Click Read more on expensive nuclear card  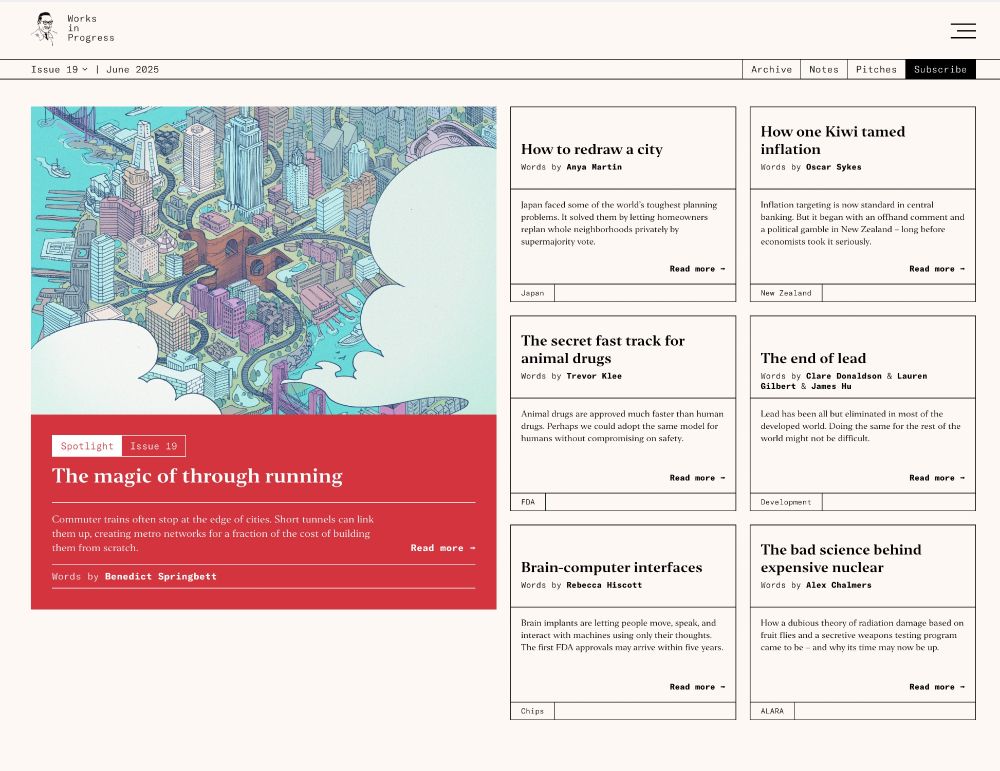[937, 687]
